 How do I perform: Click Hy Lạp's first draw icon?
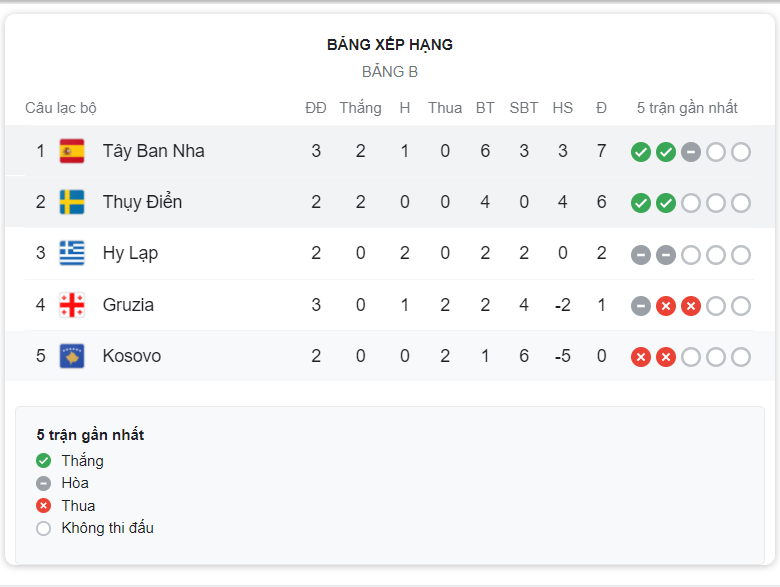tap(641, 255)
